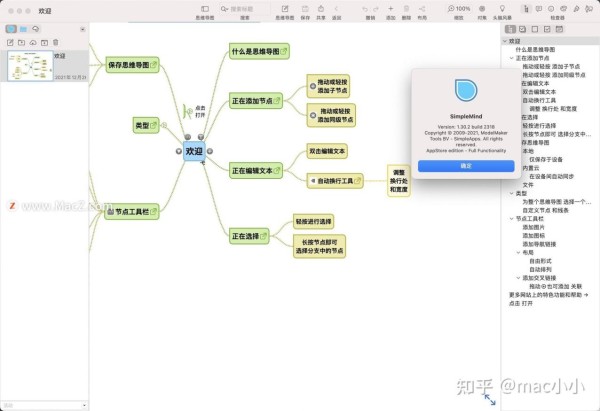This screenshot has height=411, width=600.
Task: Select 添加导航链接 in outline
Action: coord(539,244)
